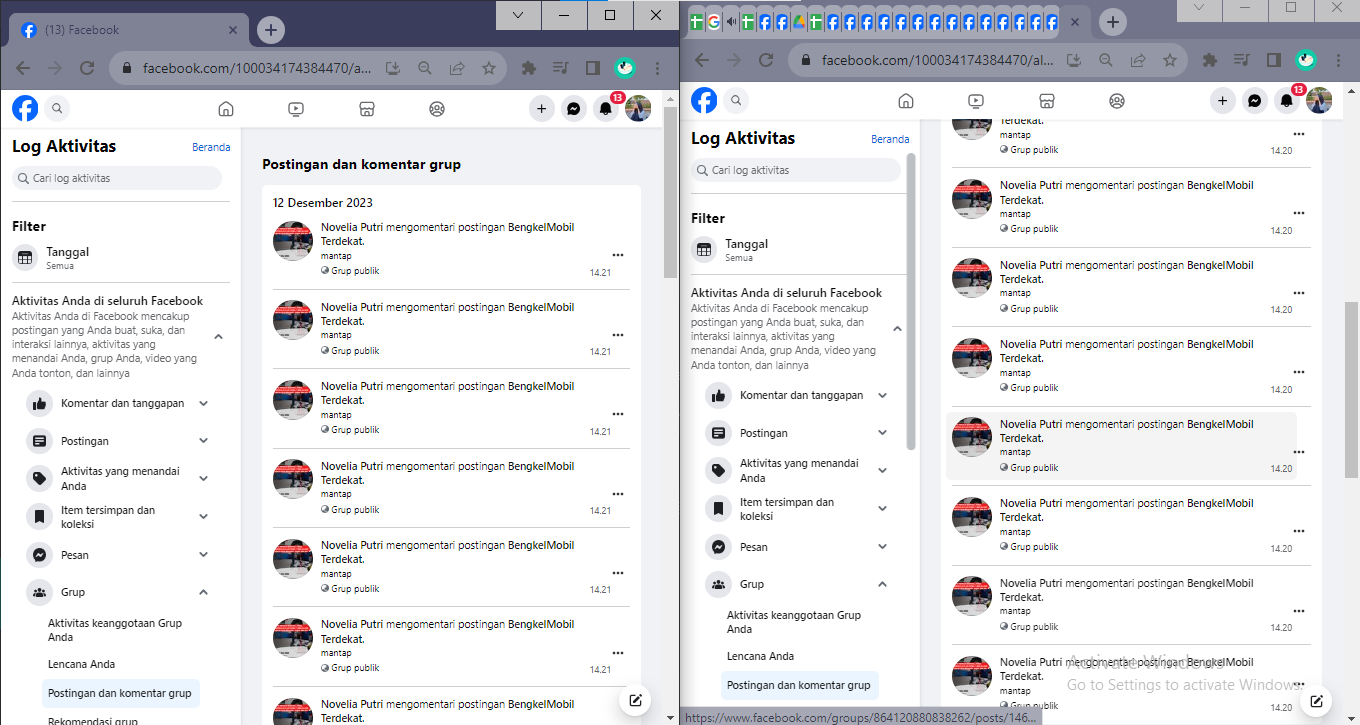The width and height of the screenshot is (1360, 725).
Task: Open new message compose icon in left window
Action: coord(635,700)
